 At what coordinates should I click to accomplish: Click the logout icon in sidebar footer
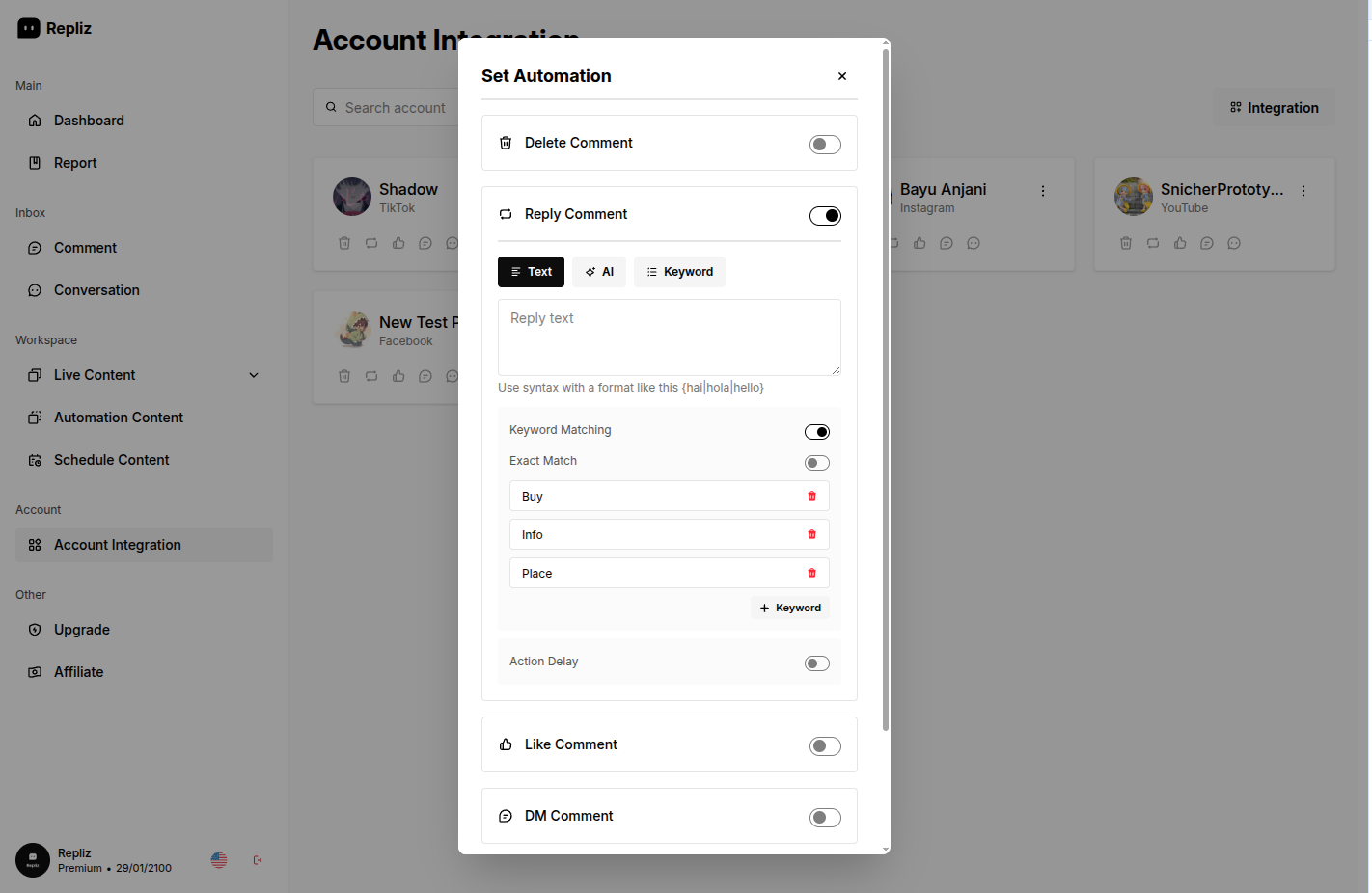click(x=258, y=860)
